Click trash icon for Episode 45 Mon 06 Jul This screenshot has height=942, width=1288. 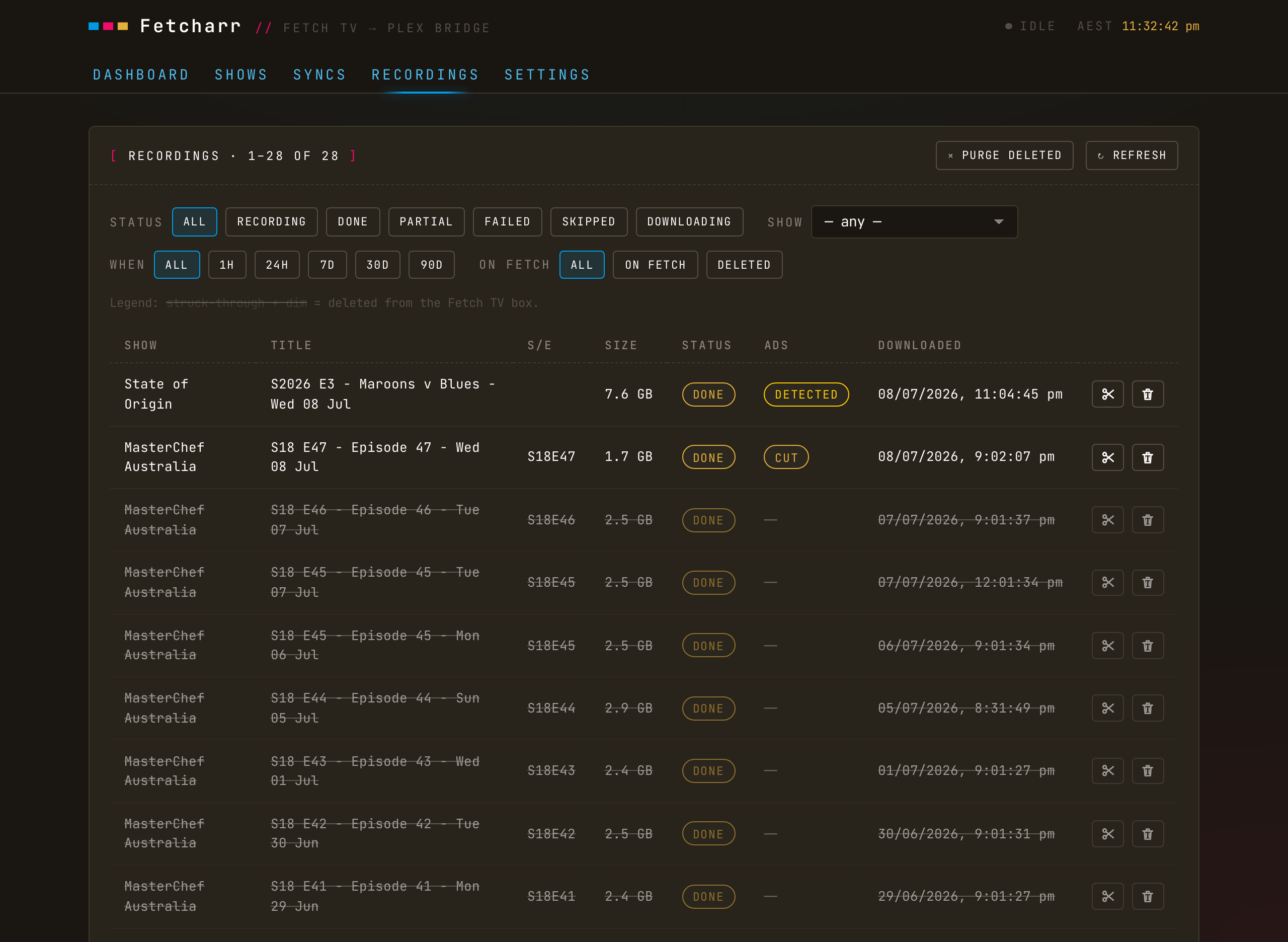[1147, 646]
